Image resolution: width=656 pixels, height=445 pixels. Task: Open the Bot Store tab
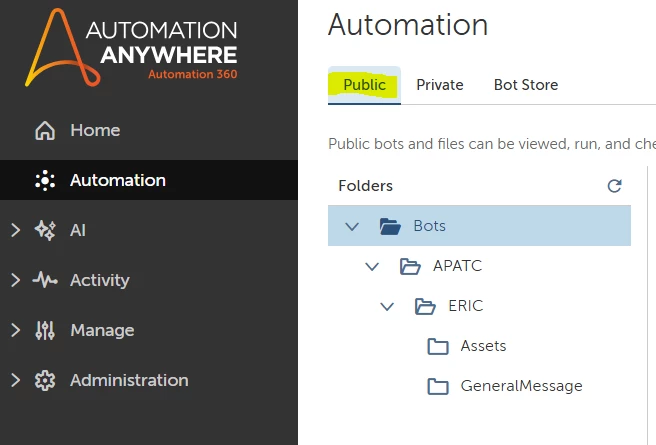point(526,85)
